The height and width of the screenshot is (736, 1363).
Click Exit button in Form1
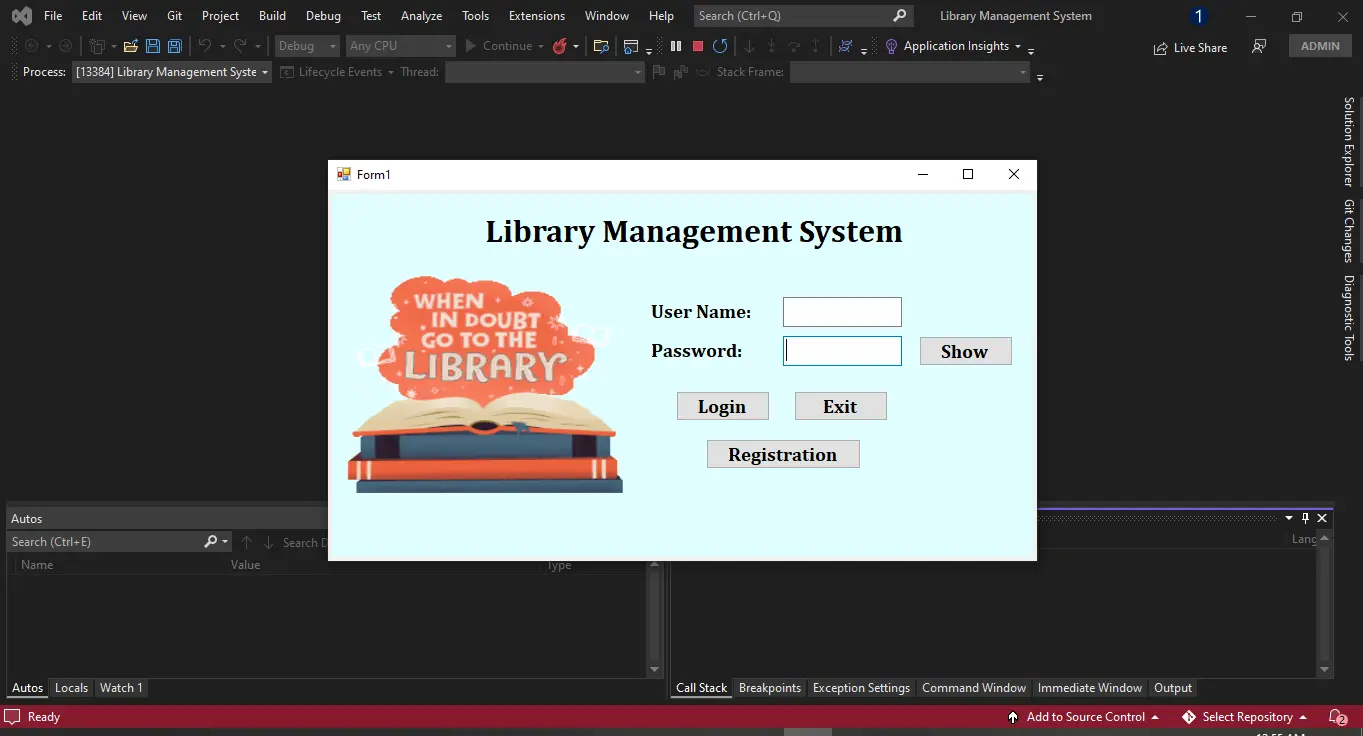[840, 406]
